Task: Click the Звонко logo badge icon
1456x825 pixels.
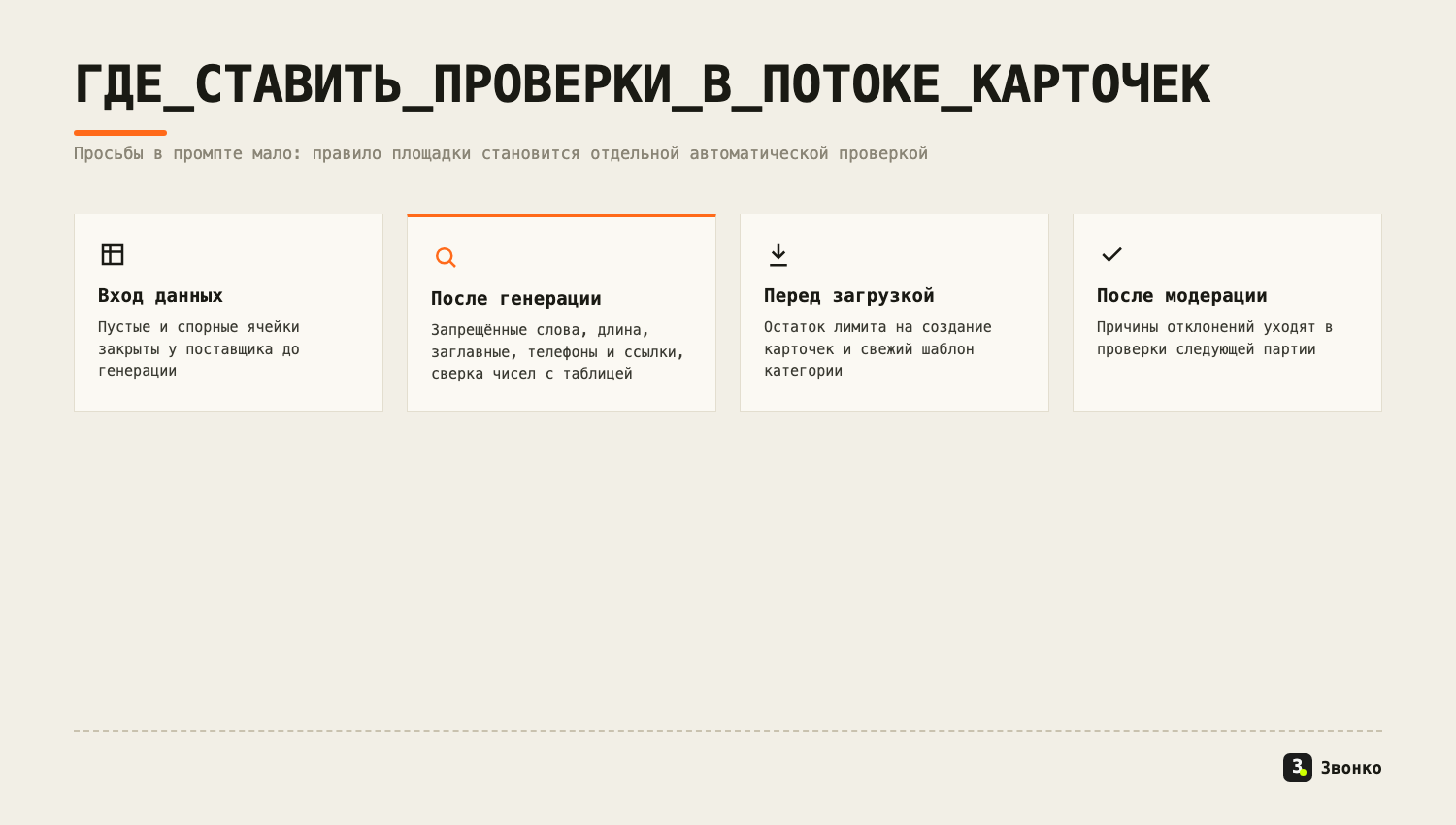Action: coord(1298,768)
